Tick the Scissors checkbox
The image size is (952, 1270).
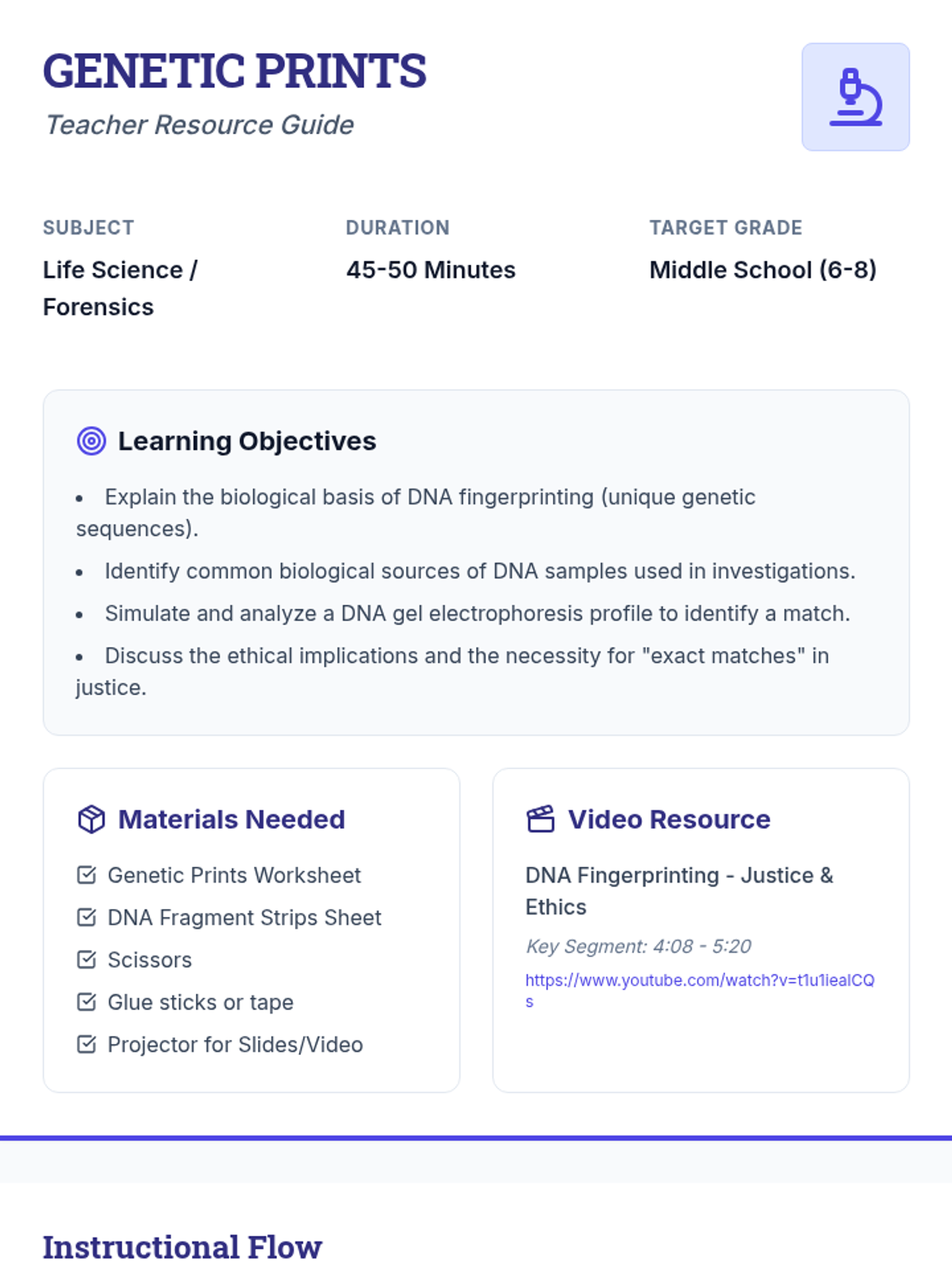(x=86, y=960)
